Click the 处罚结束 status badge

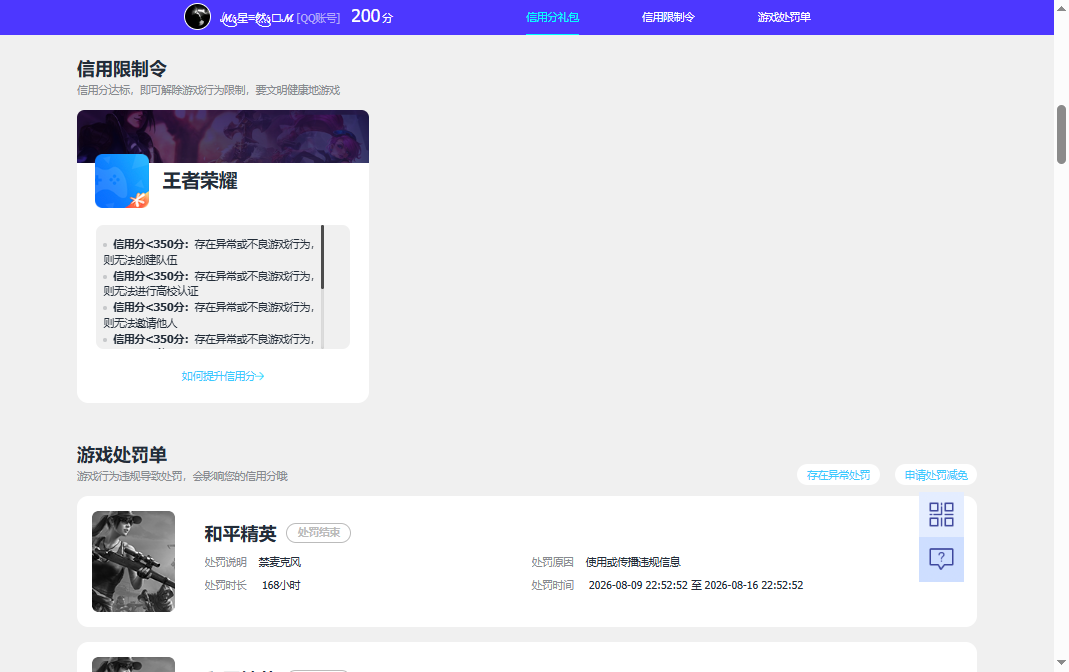318,533
